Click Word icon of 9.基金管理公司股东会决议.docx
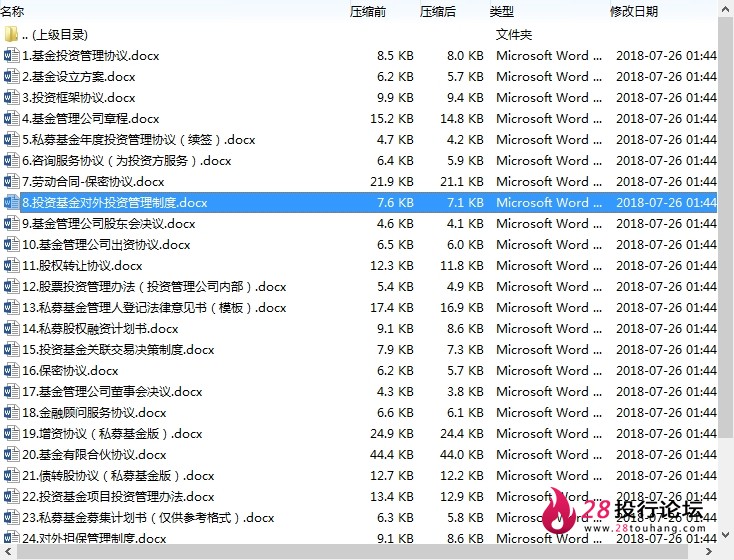This screenshot has height=560, width=734. pyautogui.click(x=11, y=223)
